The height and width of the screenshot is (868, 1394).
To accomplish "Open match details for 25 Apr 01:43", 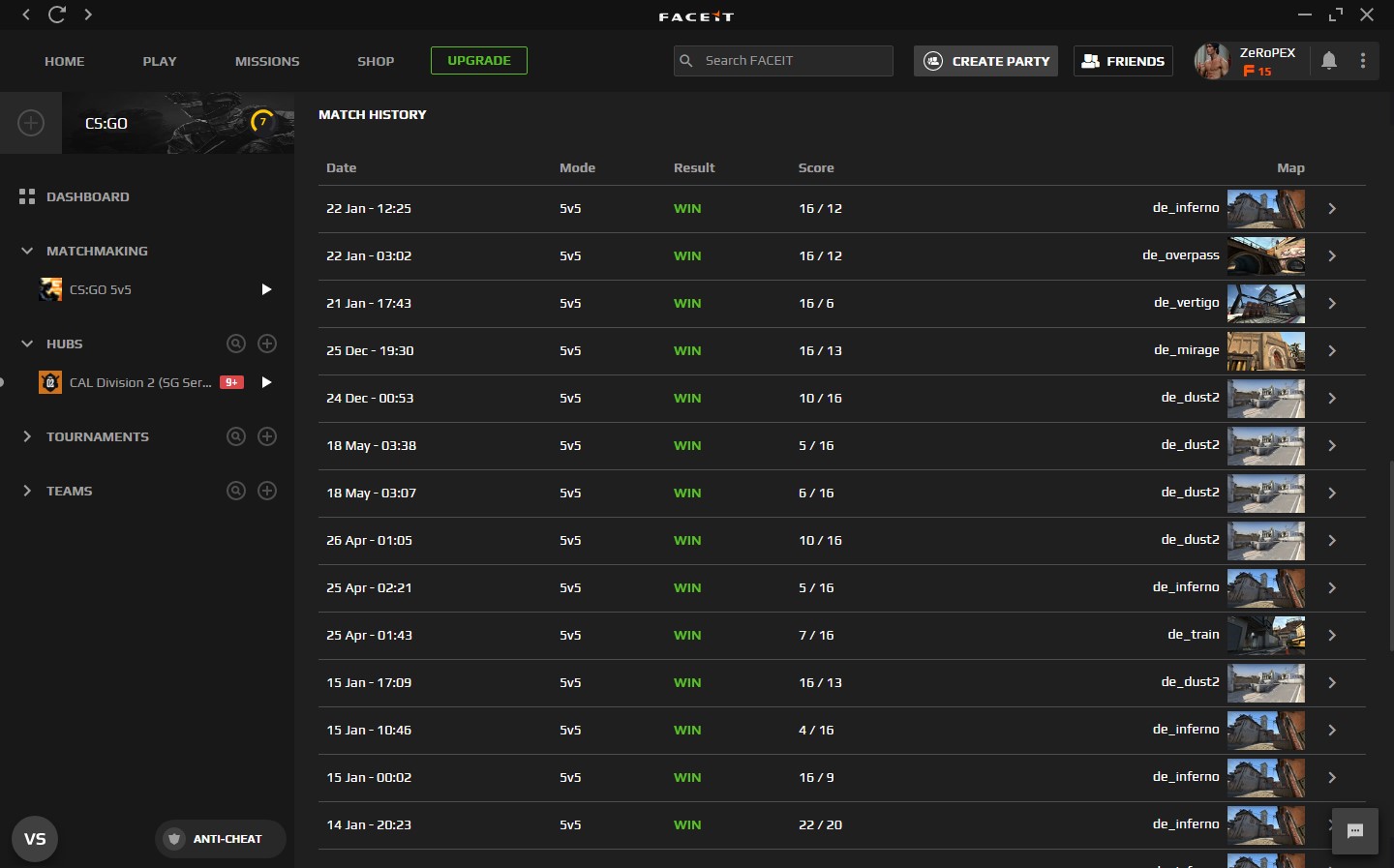I will pos(1332,635).
